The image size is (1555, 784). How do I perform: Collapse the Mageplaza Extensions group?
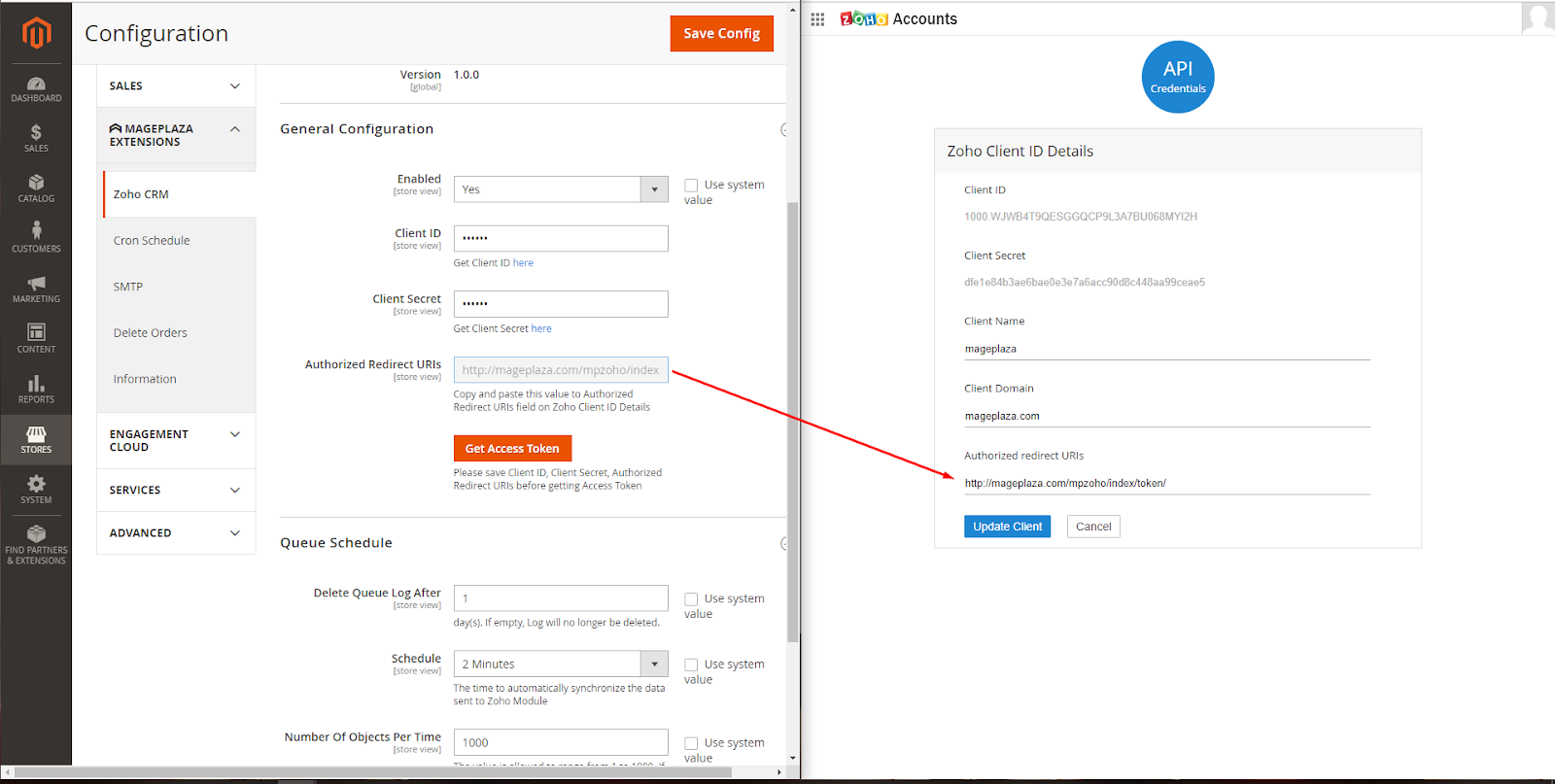(x=176, y=135)
